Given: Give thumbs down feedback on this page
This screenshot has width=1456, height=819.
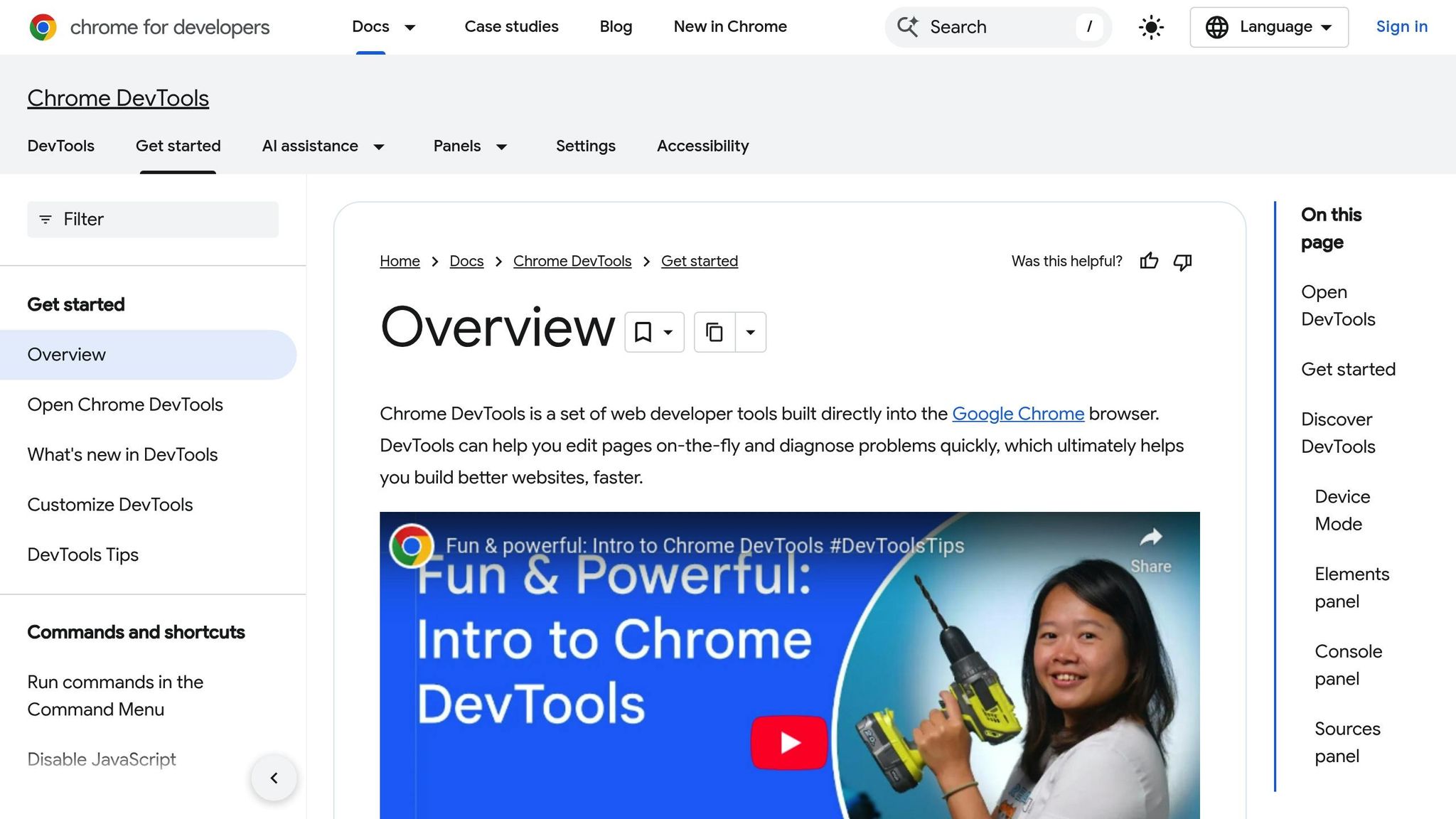Looking at the screenshot, I should 1182,262.
